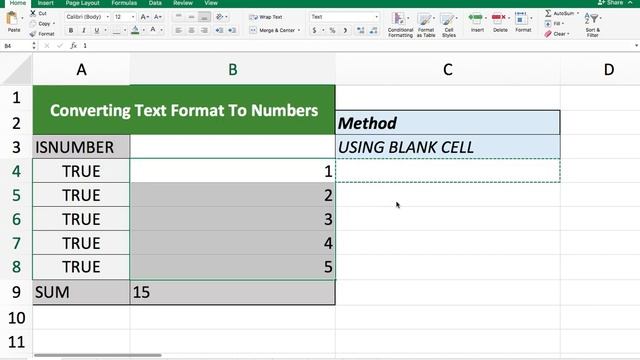Screen dimensions: 640x360
Task: Toggle bold formatting
Action: point(71,30)
